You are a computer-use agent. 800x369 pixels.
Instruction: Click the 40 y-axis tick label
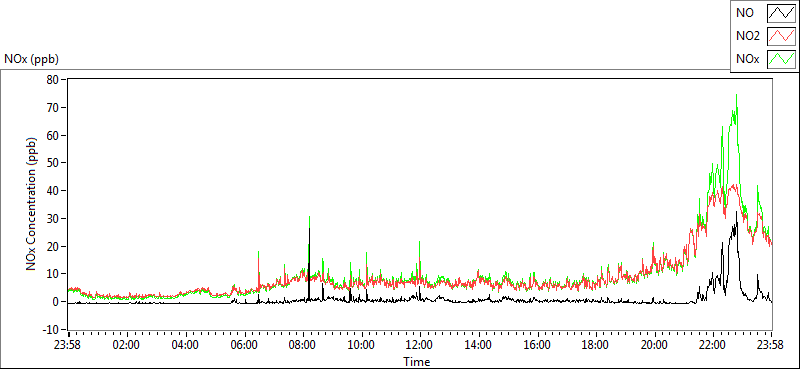pos(53,191)
